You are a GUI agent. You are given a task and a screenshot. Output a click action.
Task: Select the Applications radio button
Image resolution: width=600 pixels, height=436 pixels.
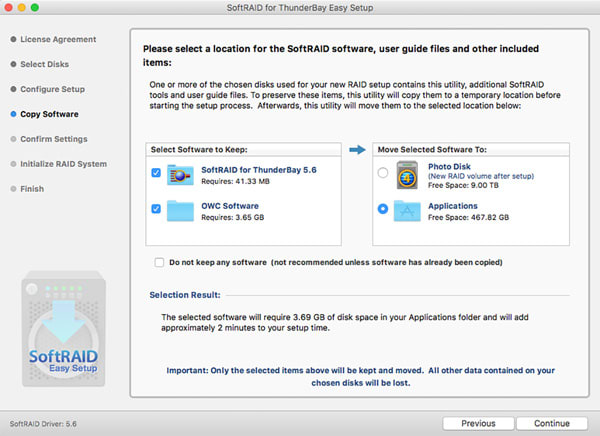(381, 209)
